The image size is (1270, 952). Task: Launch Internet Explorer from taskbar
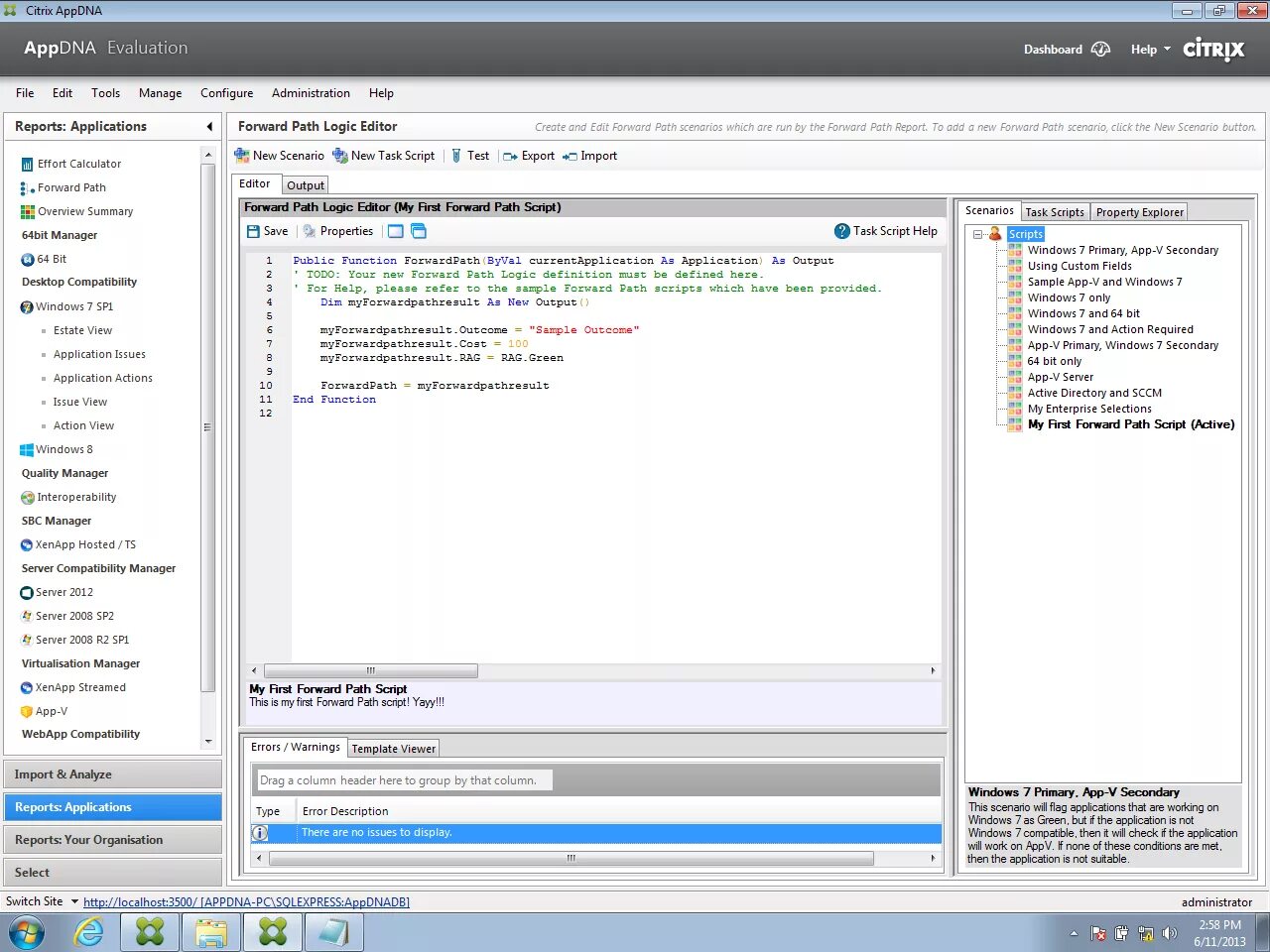click(88, 932)
